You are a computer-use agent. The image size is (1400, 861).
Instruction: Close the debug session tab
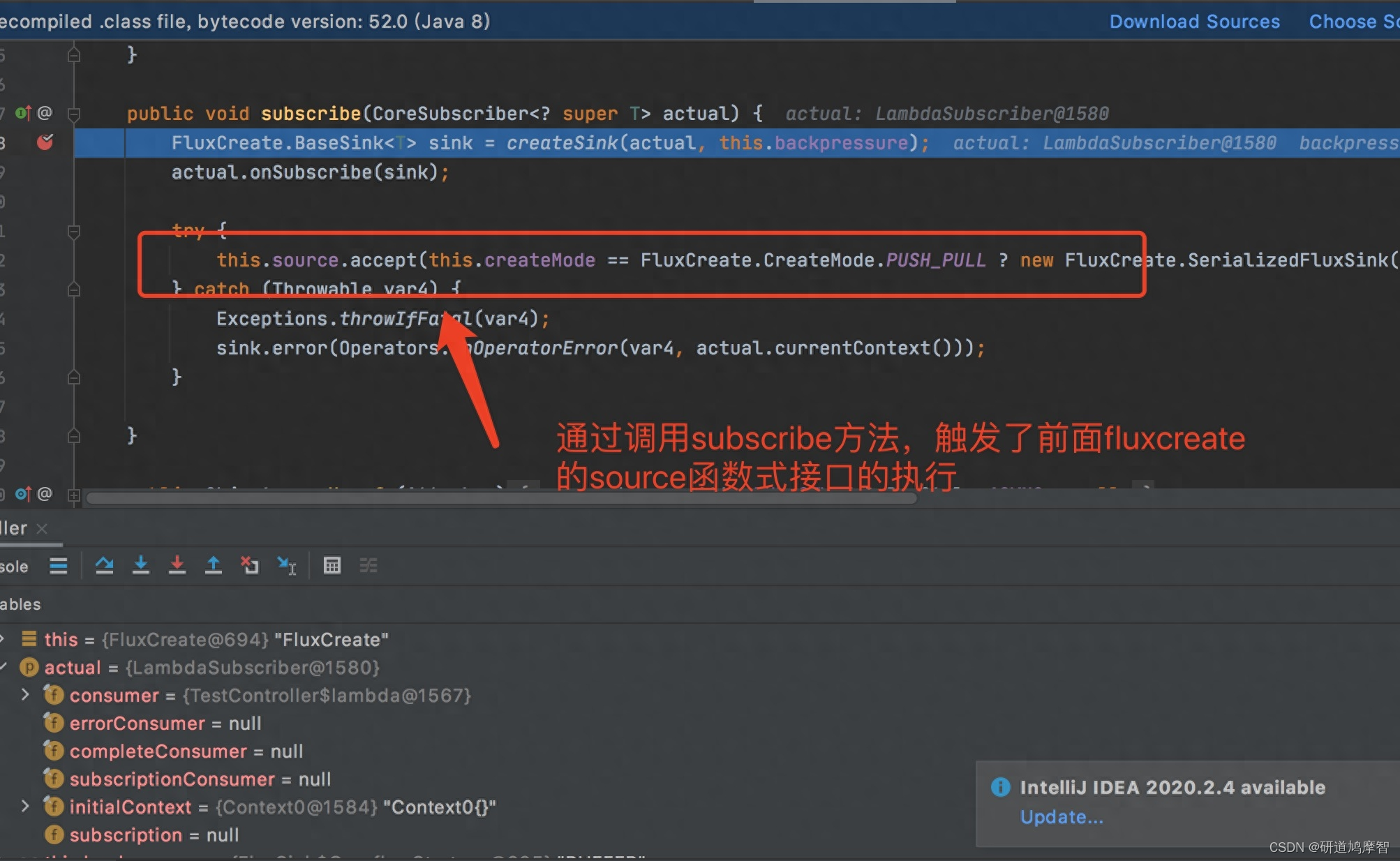coord(42,528)
